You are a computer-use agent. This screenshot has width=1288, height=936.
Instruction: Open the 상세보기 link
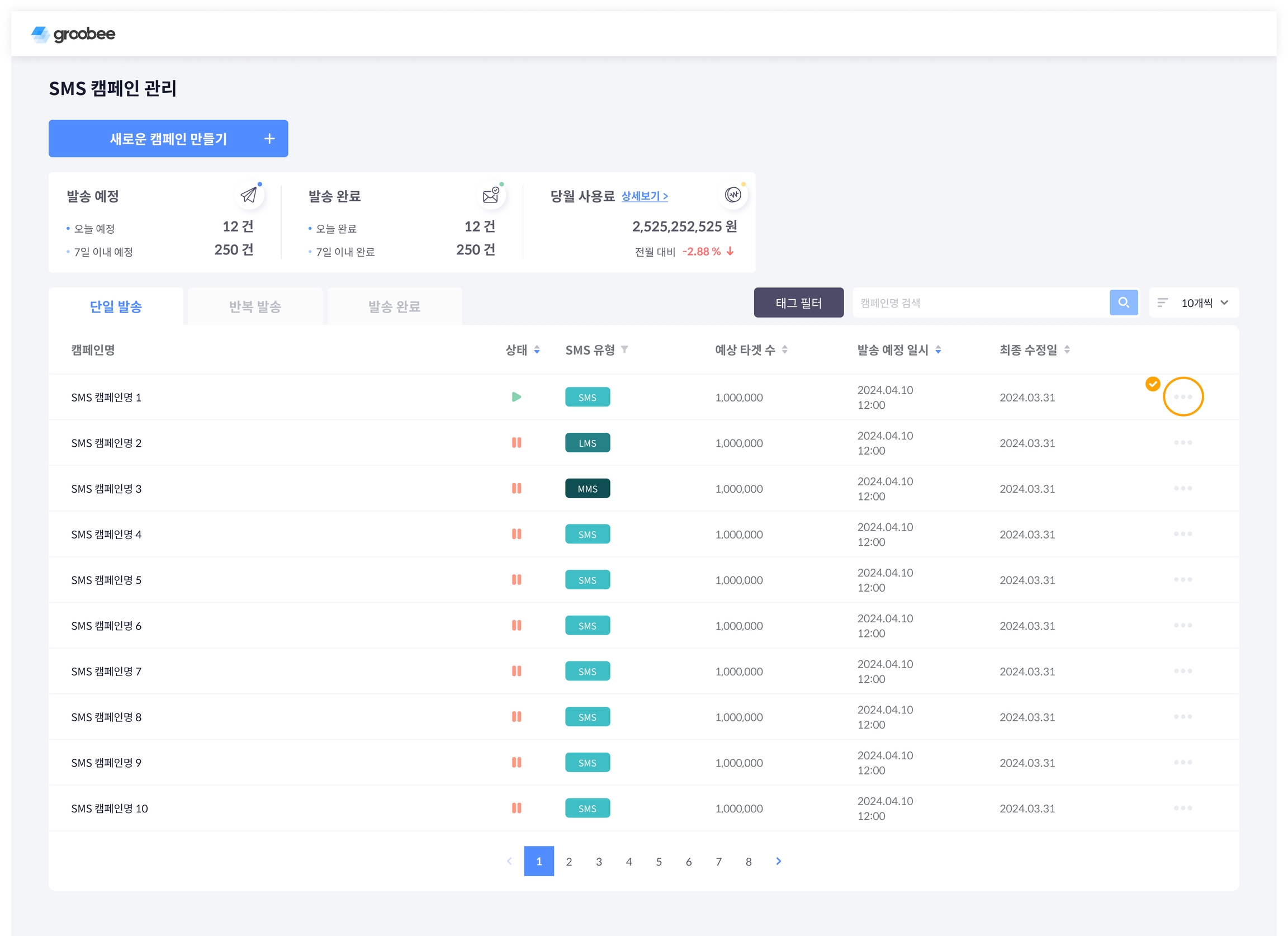coord(644,196)
